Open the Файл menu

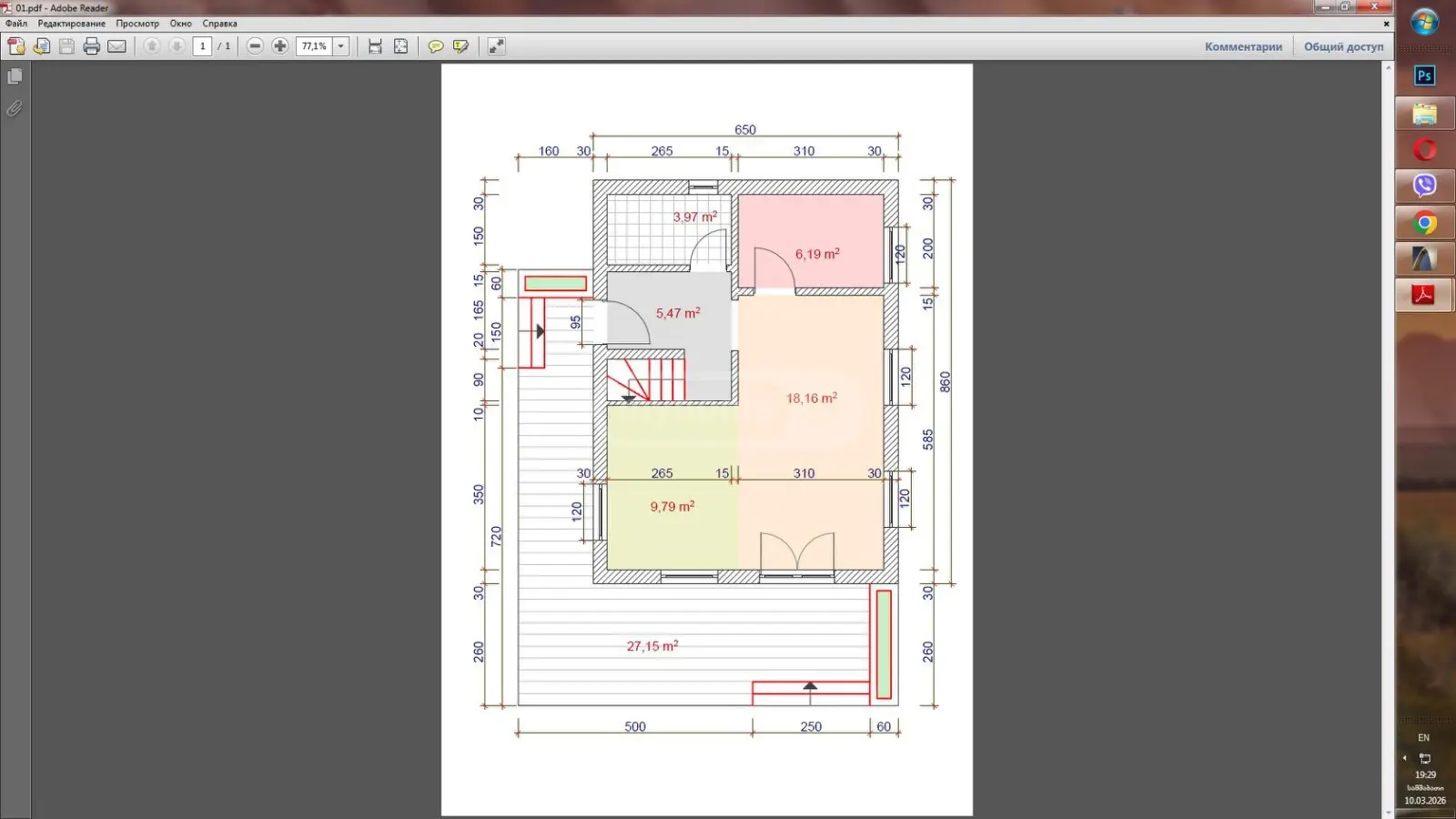[16, 24]
